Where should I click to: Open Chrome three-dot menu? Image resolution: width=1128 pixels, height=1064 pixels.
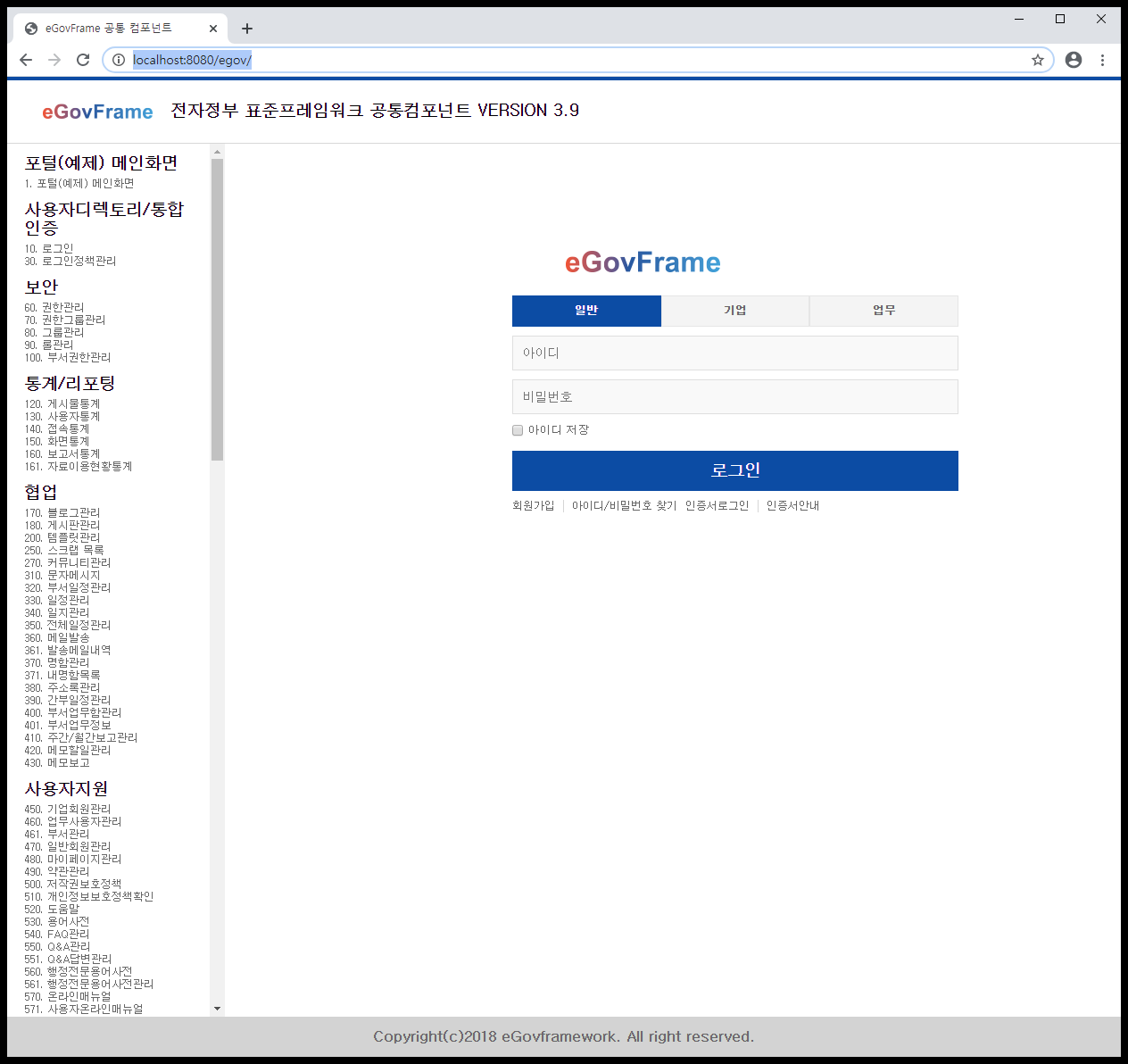coord(1103,60)
